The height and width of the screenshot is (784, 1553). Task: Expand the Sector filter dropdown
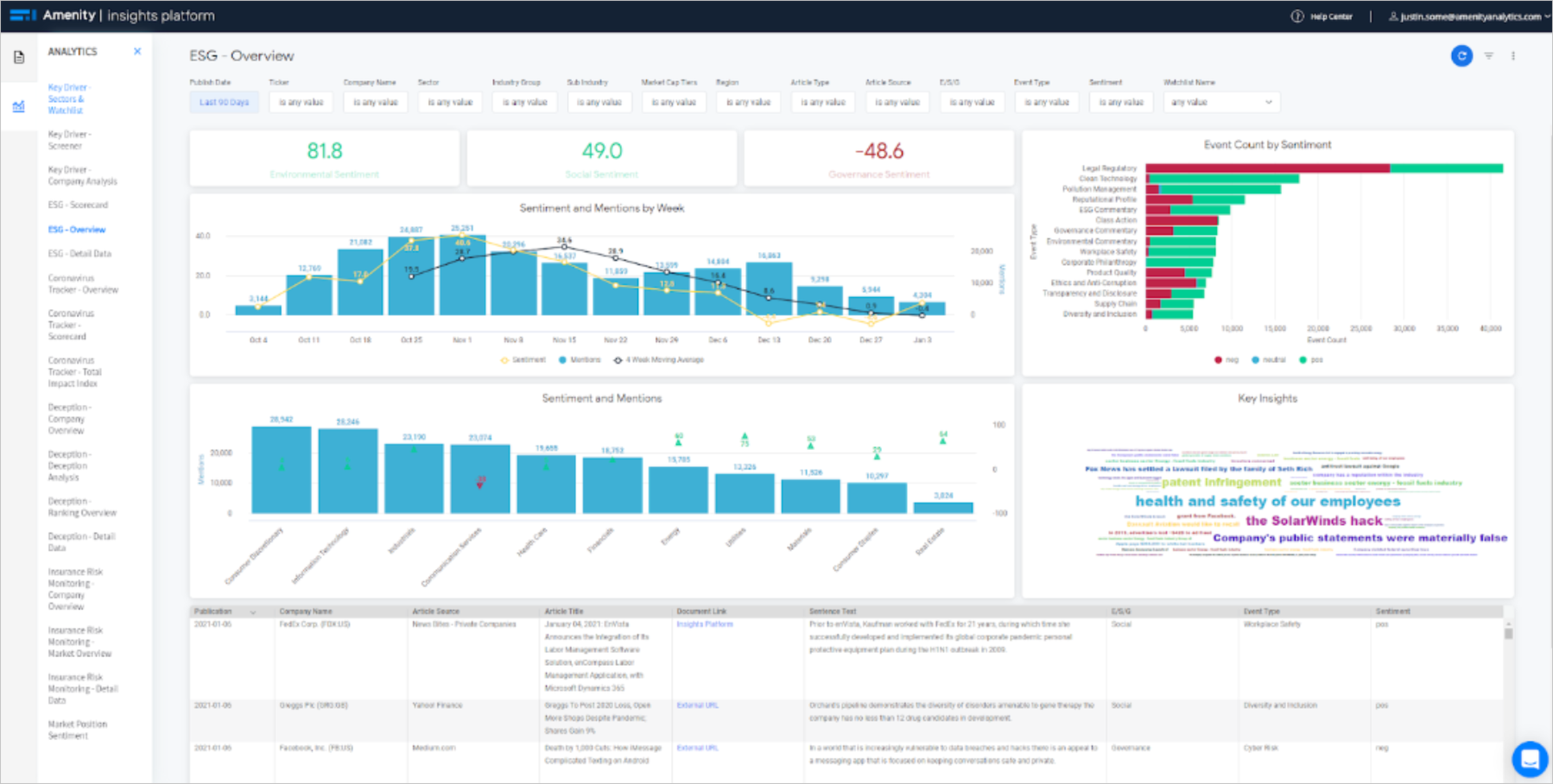point(449,101)
